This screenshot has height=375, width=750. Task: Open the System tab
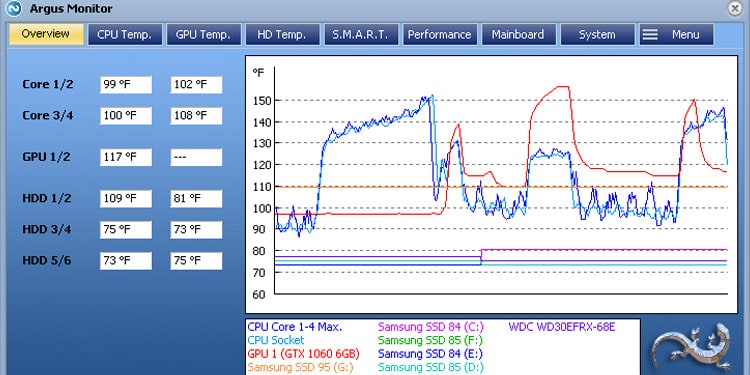tap(597, 34)
